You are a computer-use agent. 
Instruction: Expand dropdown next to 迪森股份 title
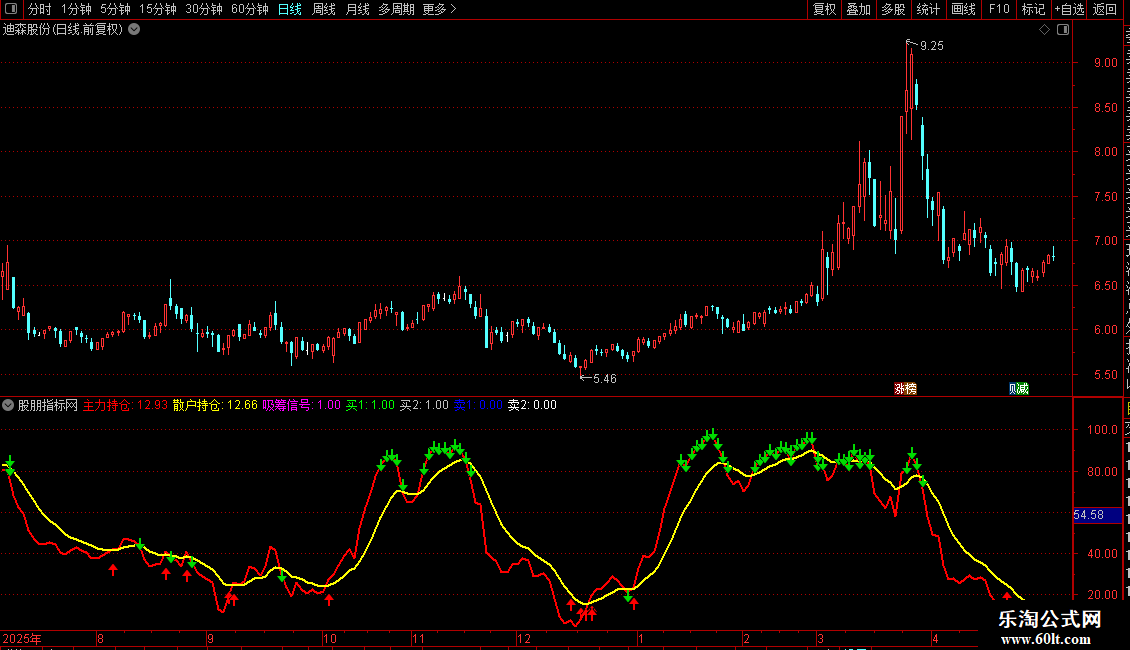[134, 30]
